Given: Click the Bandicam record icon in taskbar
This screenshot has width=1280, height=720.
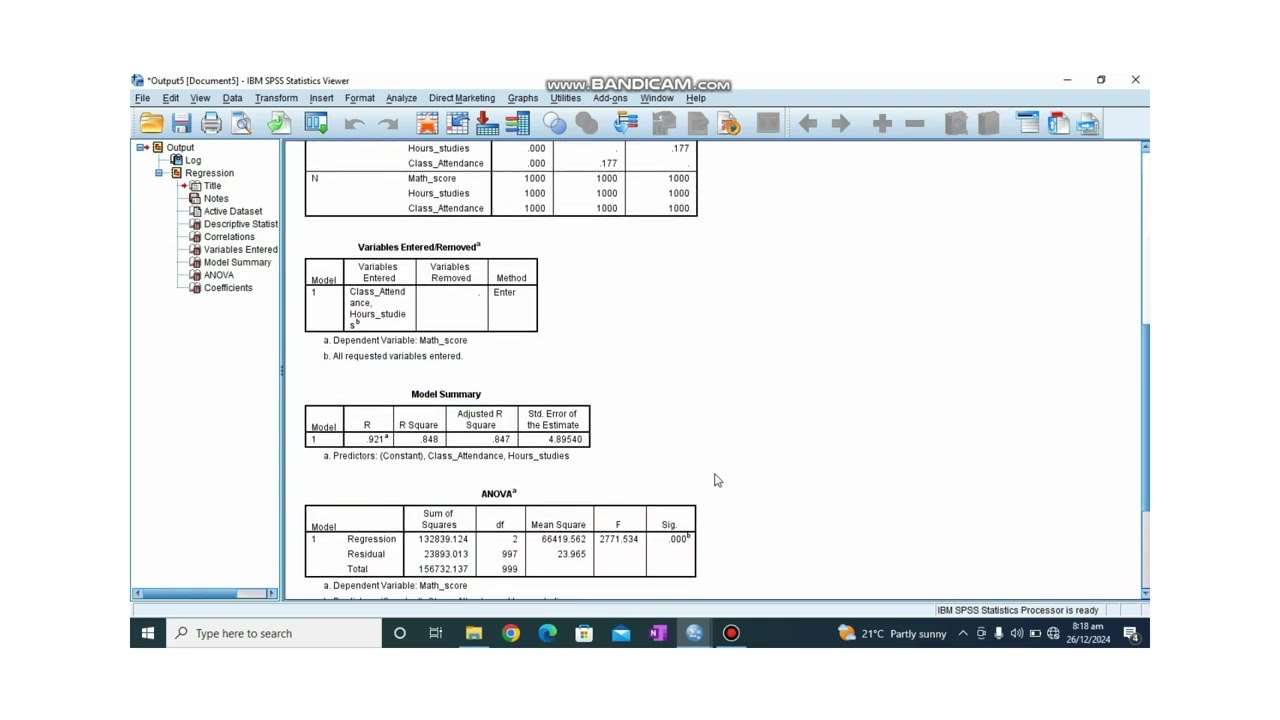Looking at the screenshot, I should [x=731, y=633].
